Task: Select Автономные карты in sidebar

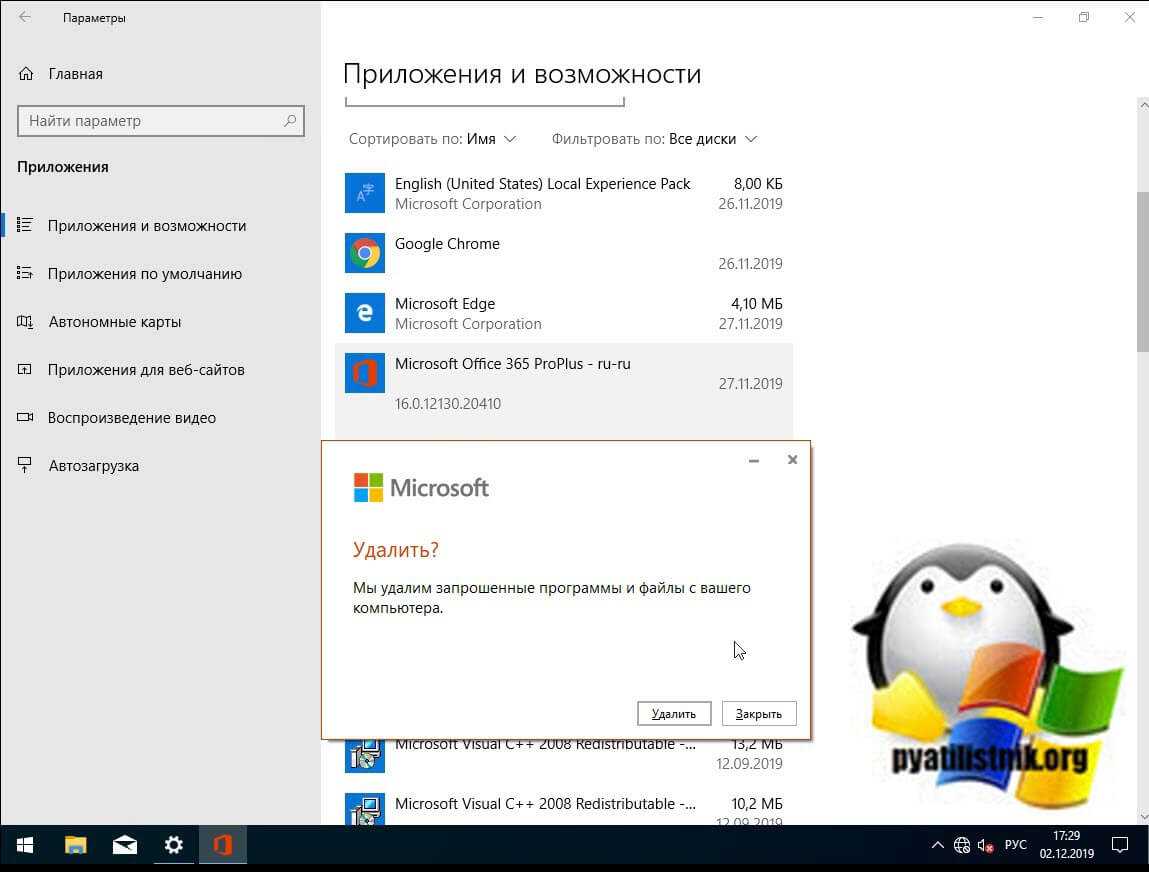Action: [x=114, y=322]
